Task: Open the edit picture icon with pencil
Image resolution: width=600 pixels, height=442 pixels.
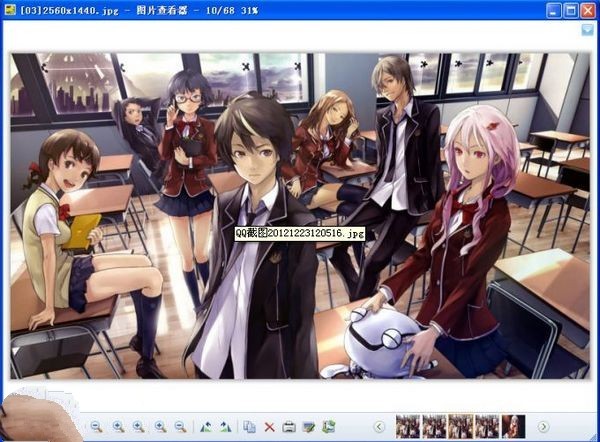Action: pos(308,426)
